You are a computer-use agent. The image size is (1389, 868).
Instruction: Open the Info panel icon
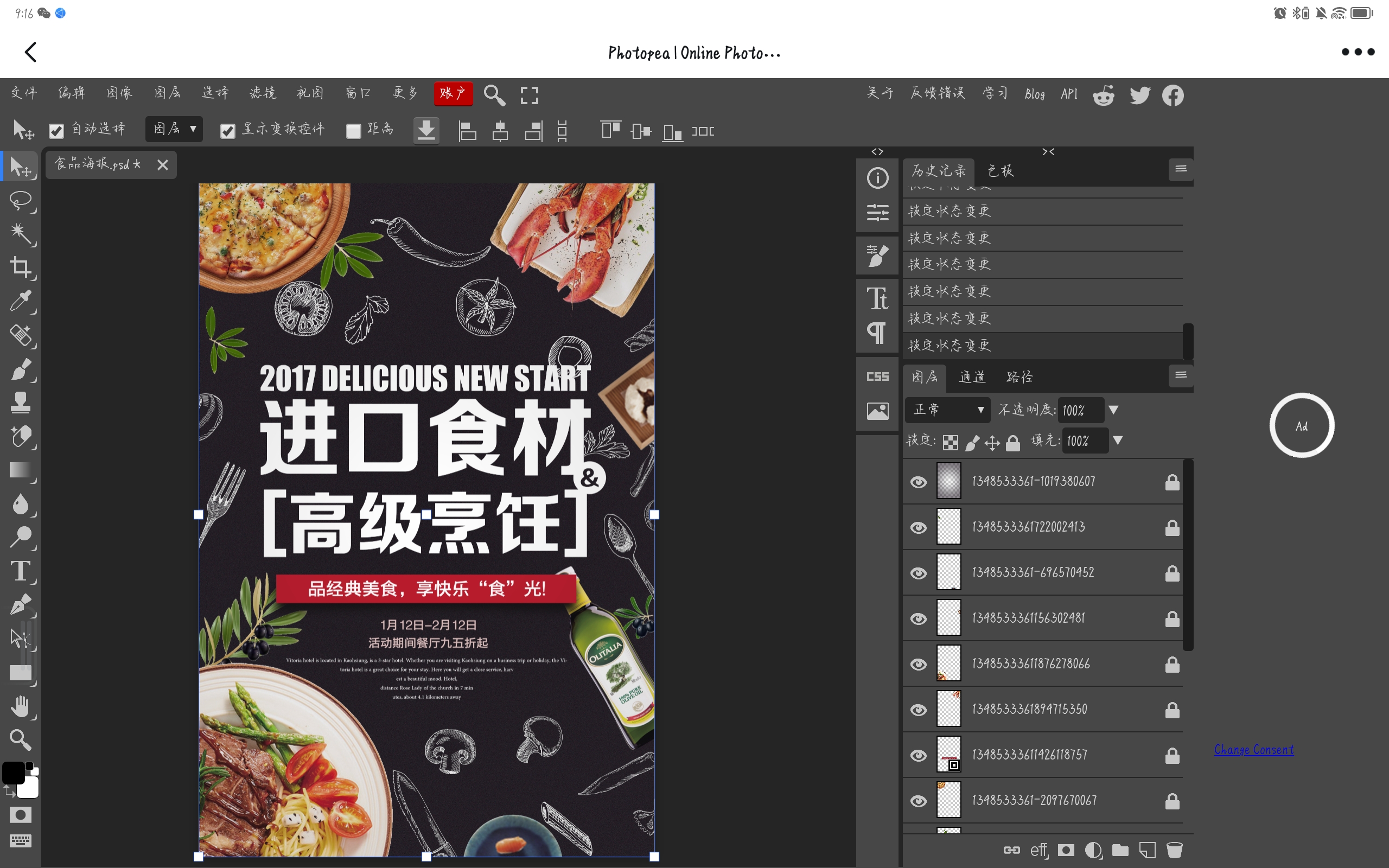[877, 178]
